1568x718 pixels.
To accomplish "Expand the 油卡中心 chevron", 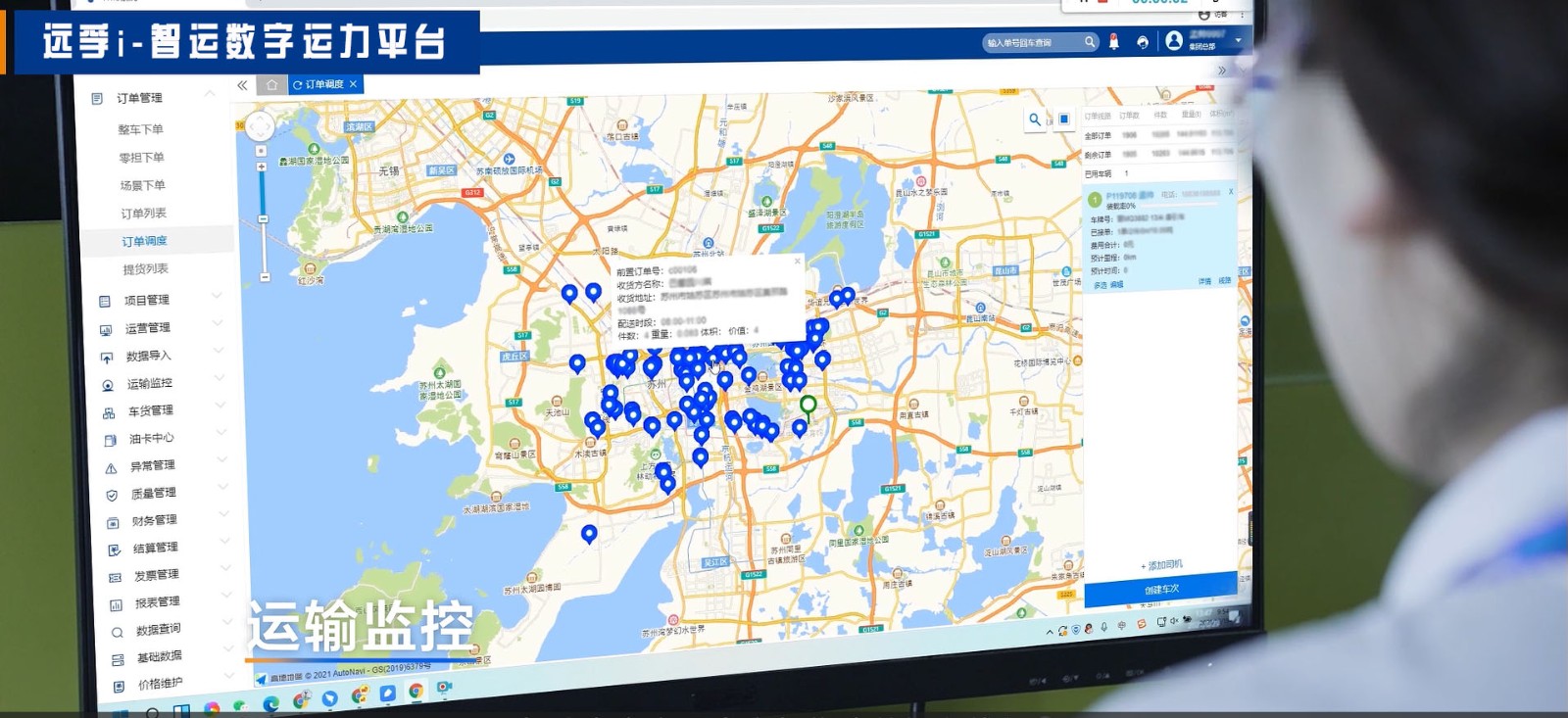I will click(221, 432).
